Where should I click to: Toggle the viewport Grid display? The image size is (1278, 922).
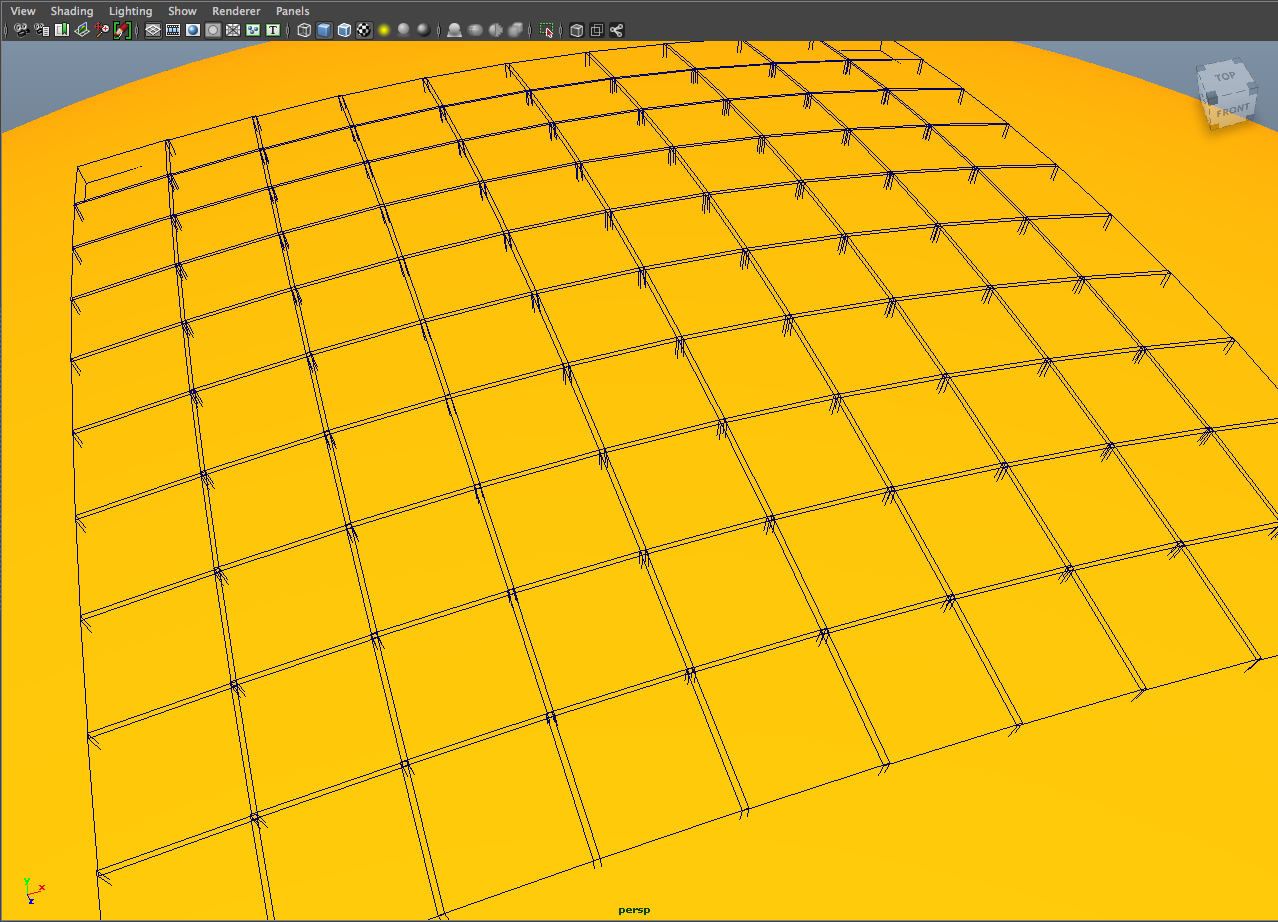pos(153,30)
